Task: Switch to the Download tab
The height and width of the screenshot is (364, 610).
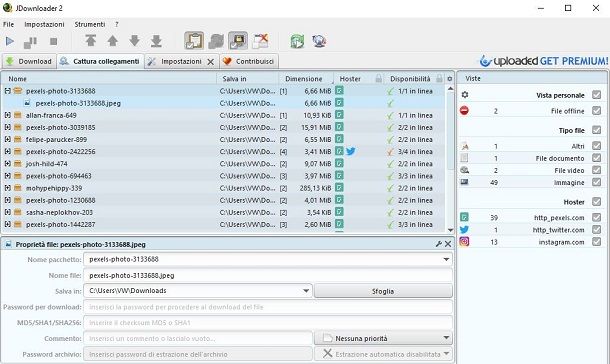Action: click(x=29, y=61)
